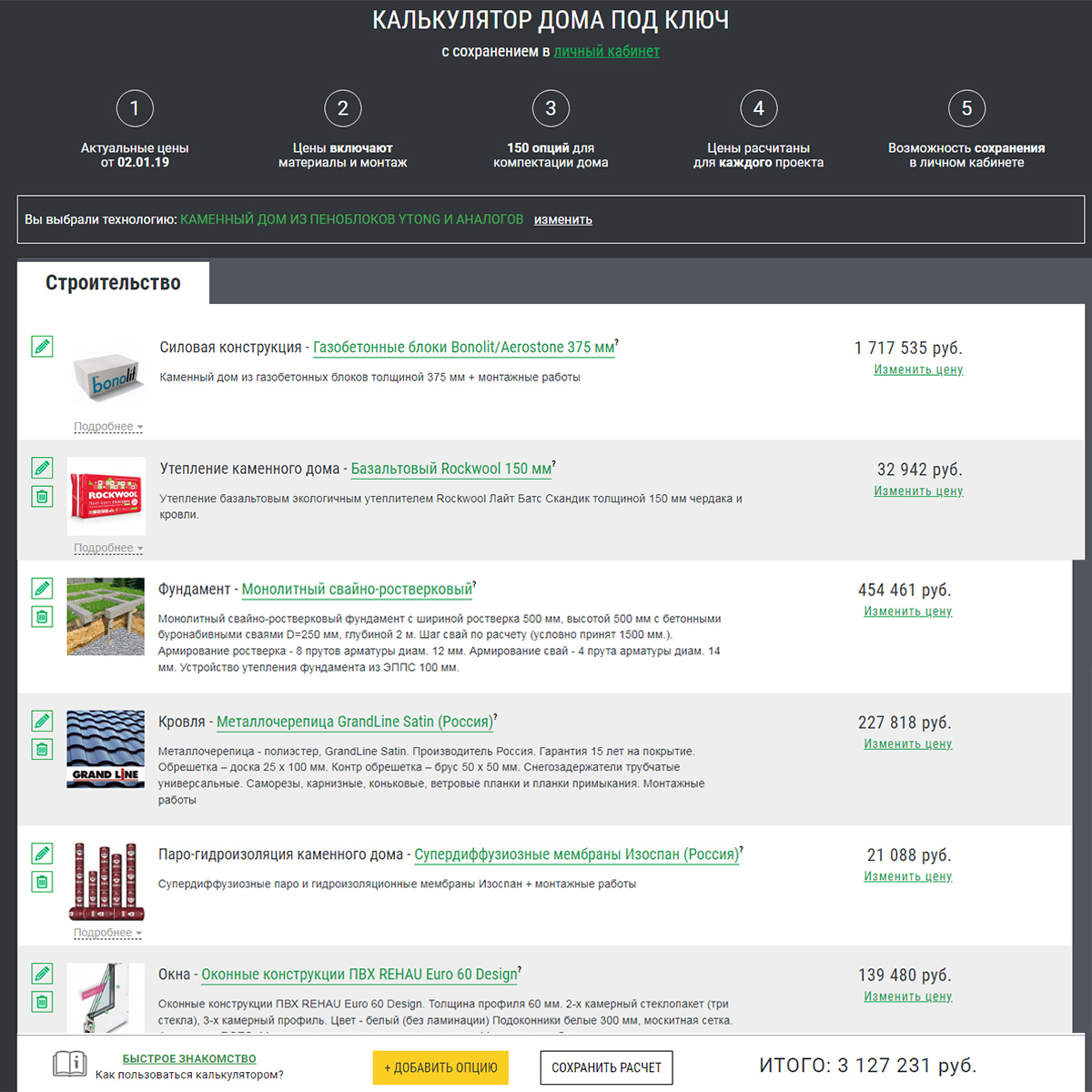This screenshot has width=1092, height=1092.
Task: Edit the Силовая конструкция row with pencil icon
Action: point(42,347)
